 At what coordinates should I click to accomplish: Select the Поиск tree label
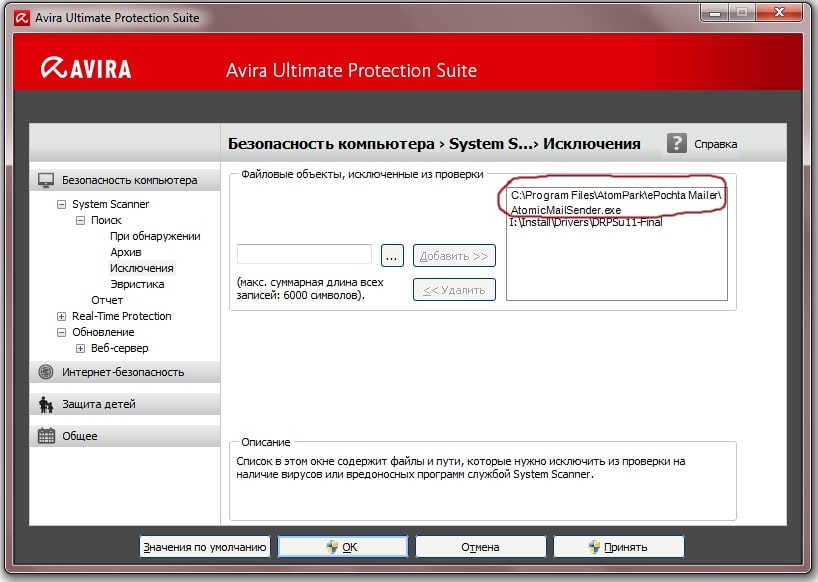click(106, 221)
